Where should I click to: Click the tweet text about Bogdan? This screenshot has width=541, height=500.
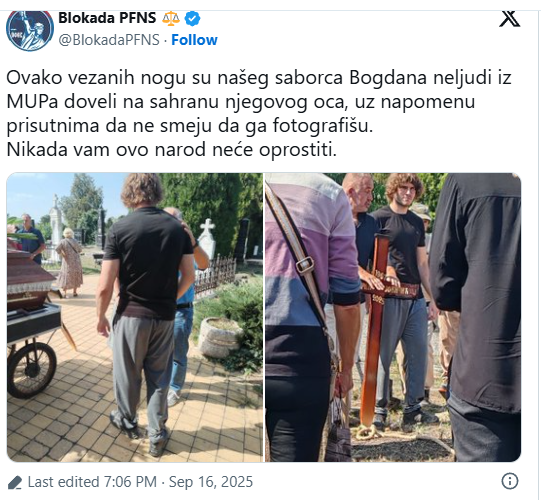click(x=259, y=113)
